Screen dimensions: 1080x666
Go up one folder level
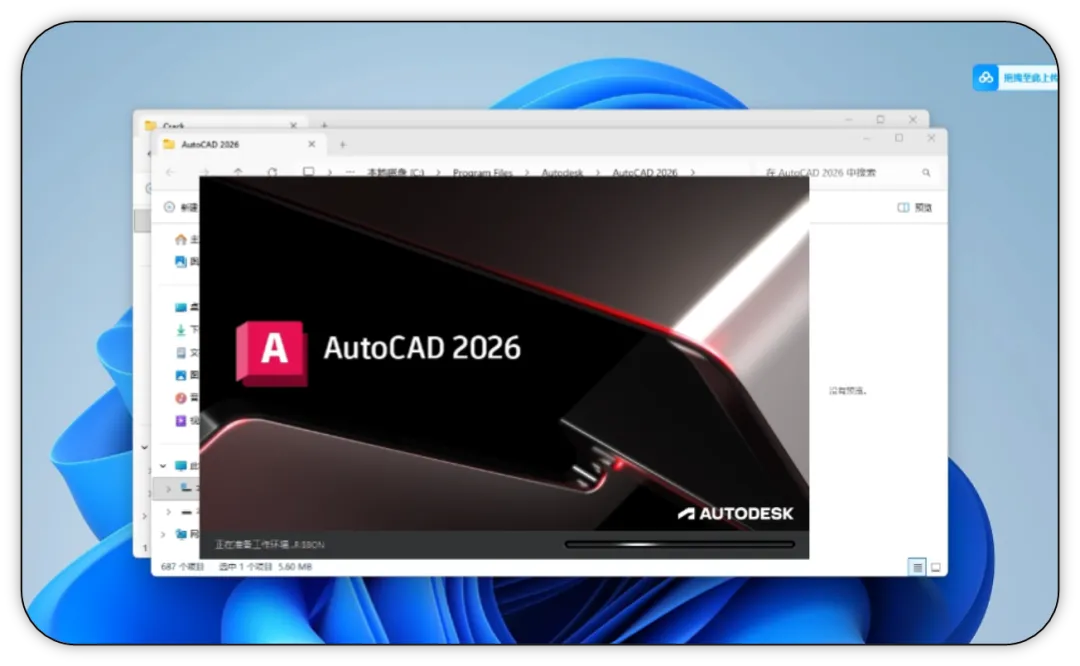[x=238, y=172]
